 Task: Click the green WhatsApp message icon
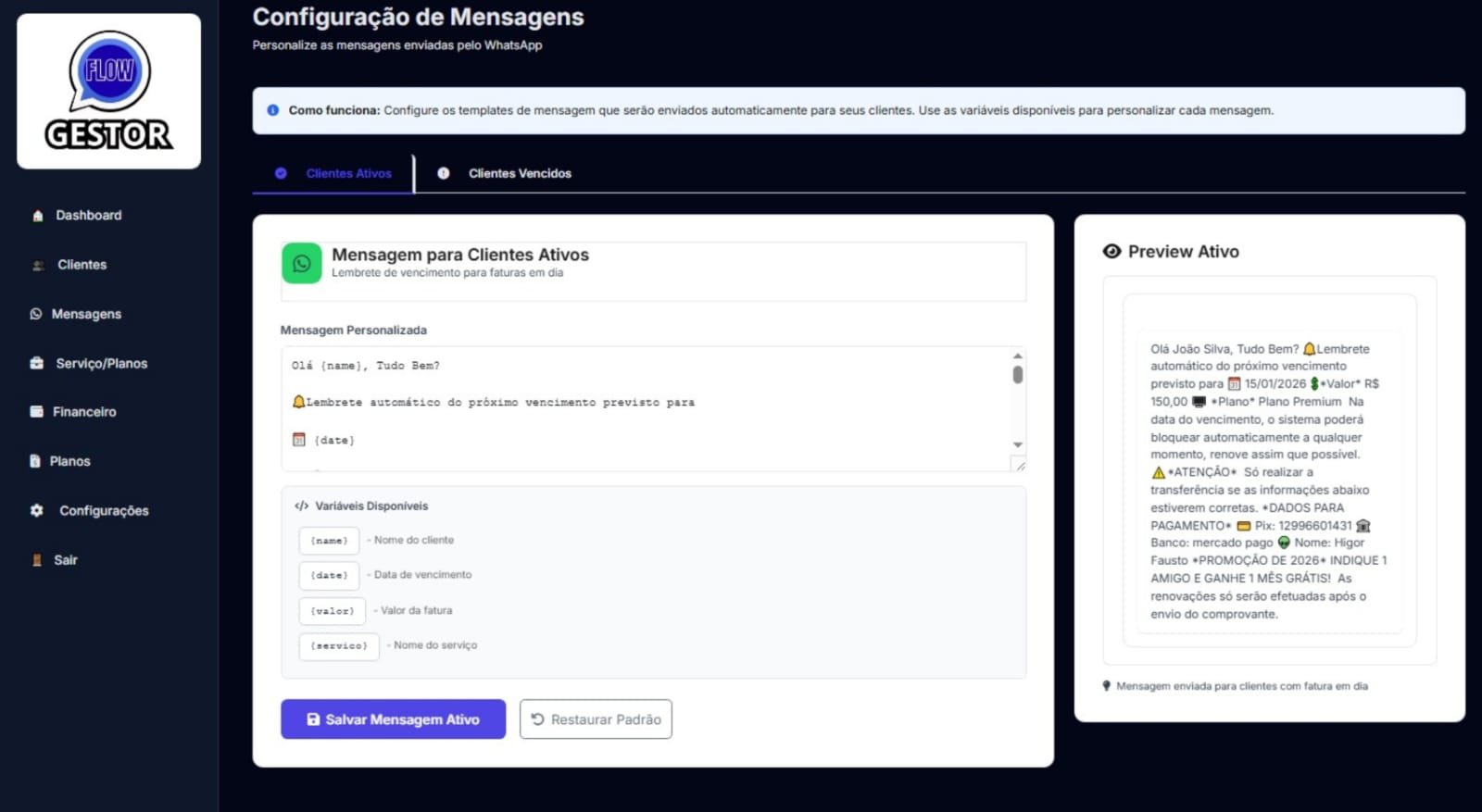click(x=302, y=264)
